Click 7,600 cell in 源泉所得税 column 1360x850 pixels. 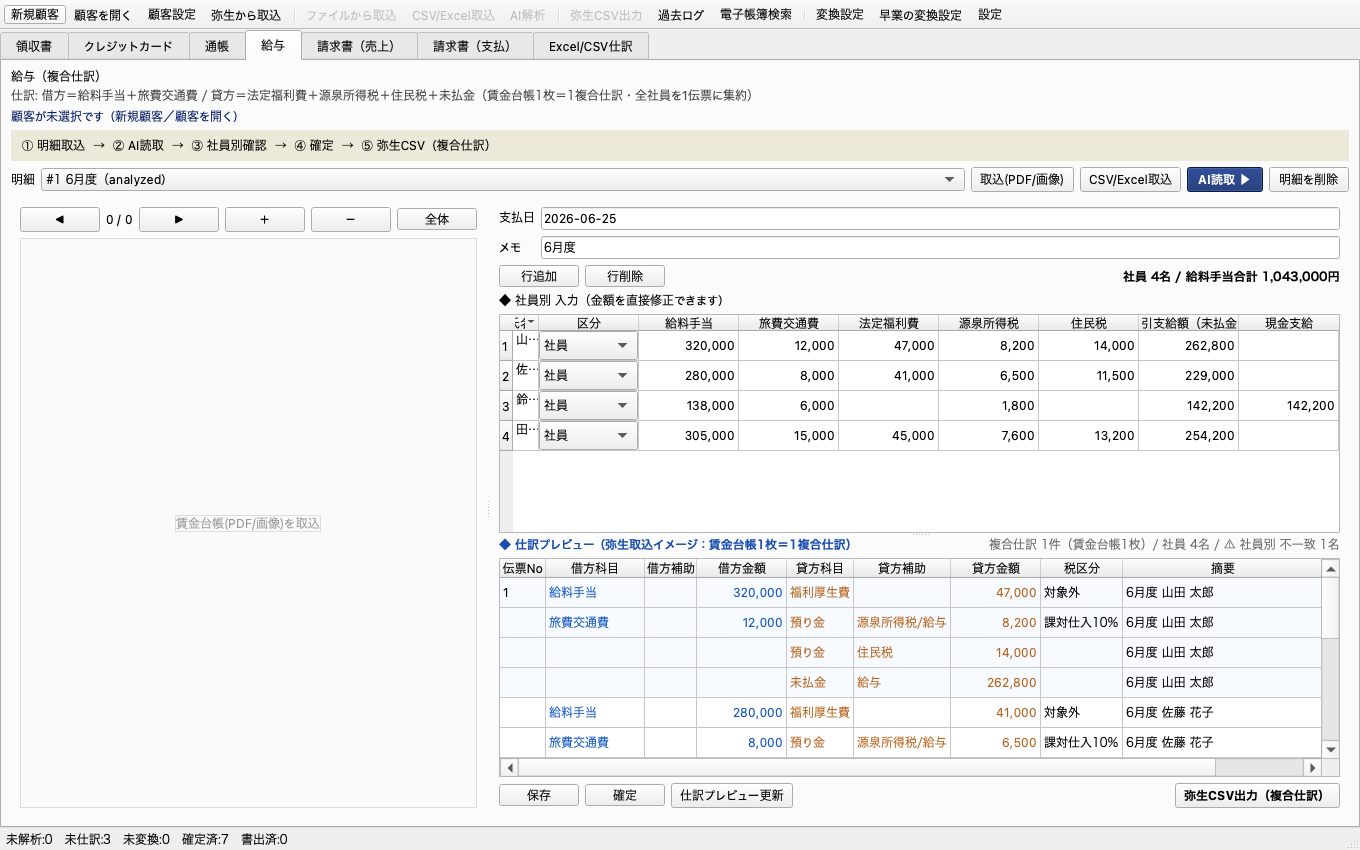tap(989, 435)
